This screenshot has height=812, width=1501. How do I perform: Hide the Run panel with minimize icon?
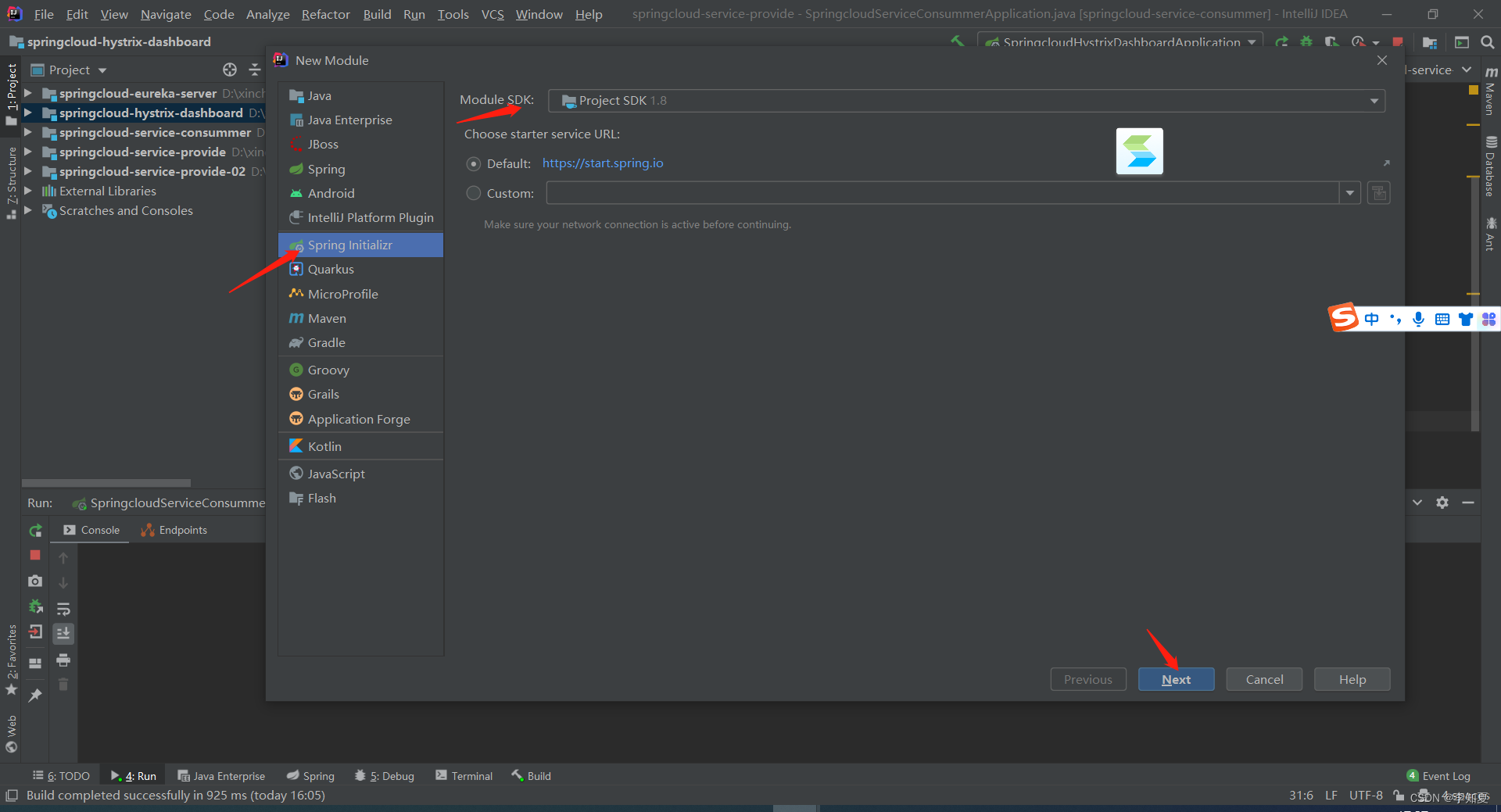1468,503
